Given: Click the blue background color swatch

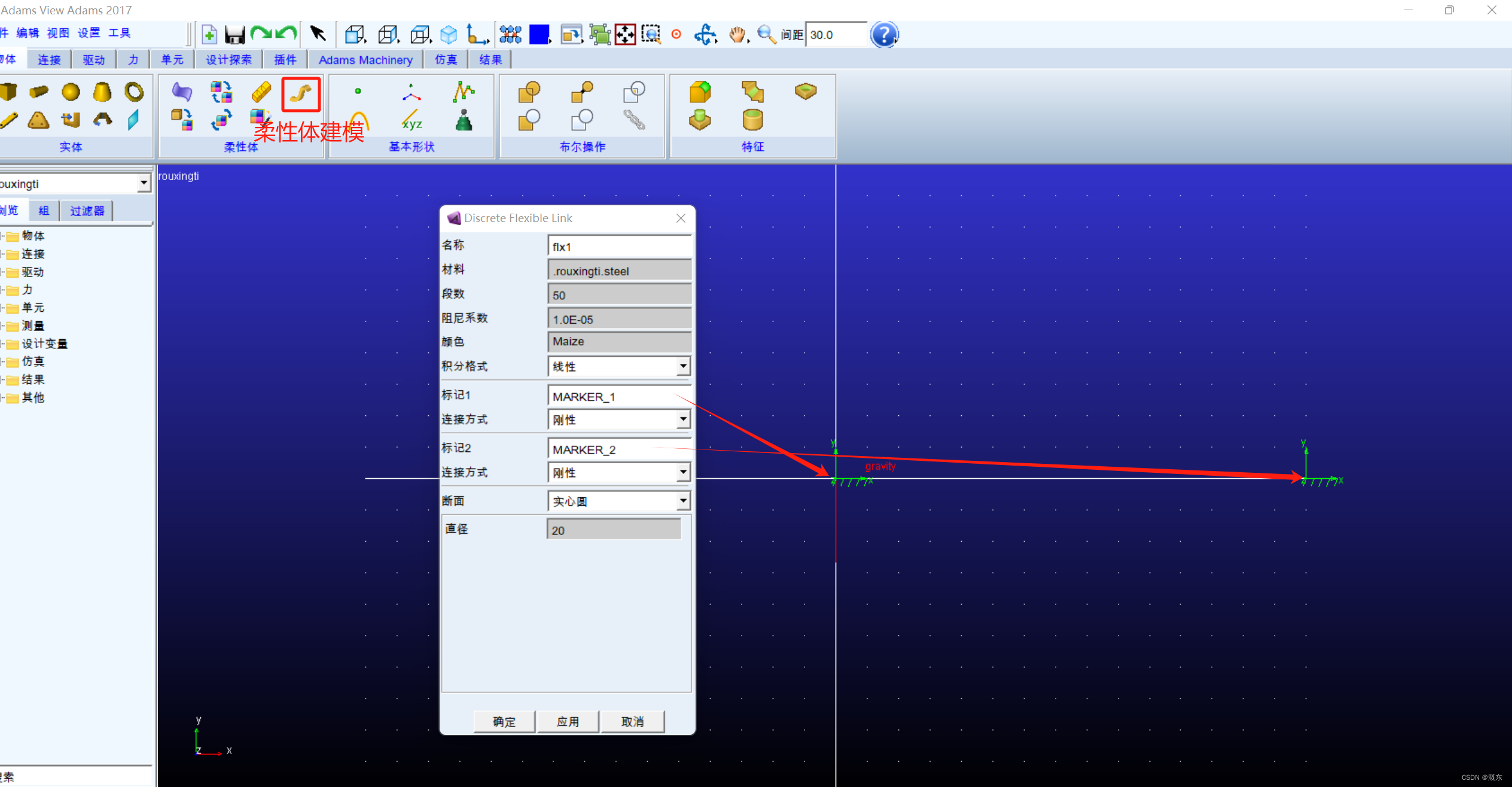Looking at the screenshot, I should point(539,35).
